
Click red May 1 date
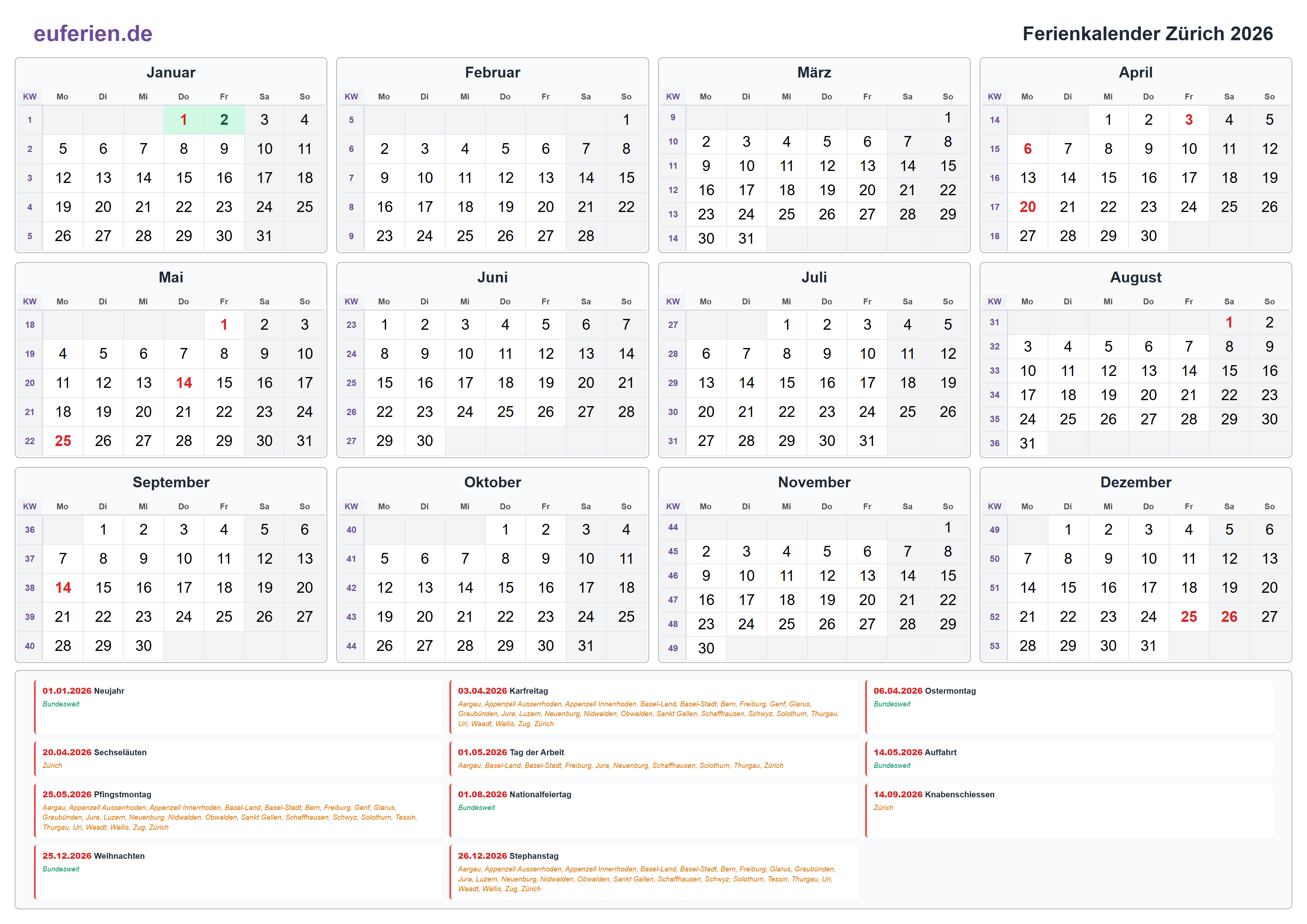(x=224, y=325)
